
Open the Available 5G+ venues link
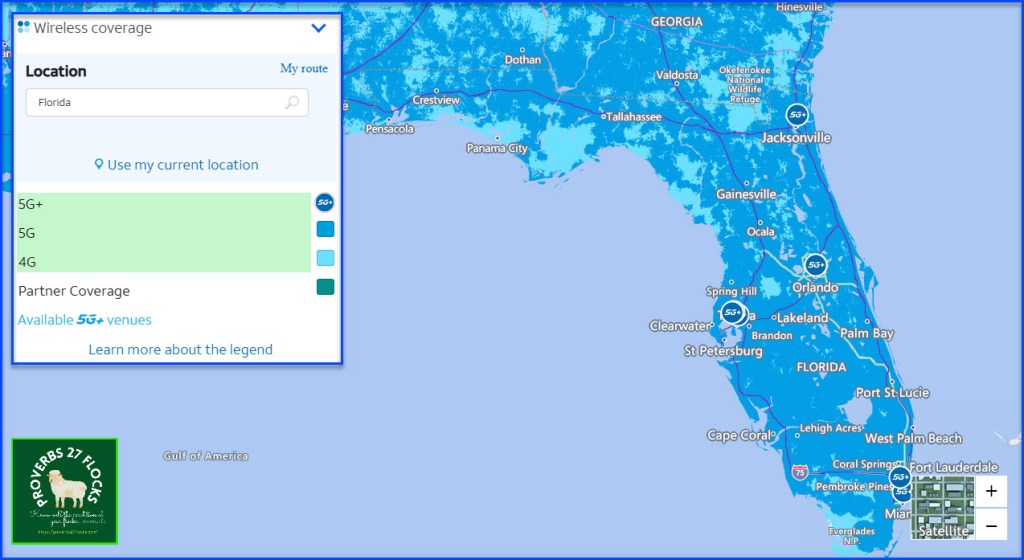(x=85, y=320)
